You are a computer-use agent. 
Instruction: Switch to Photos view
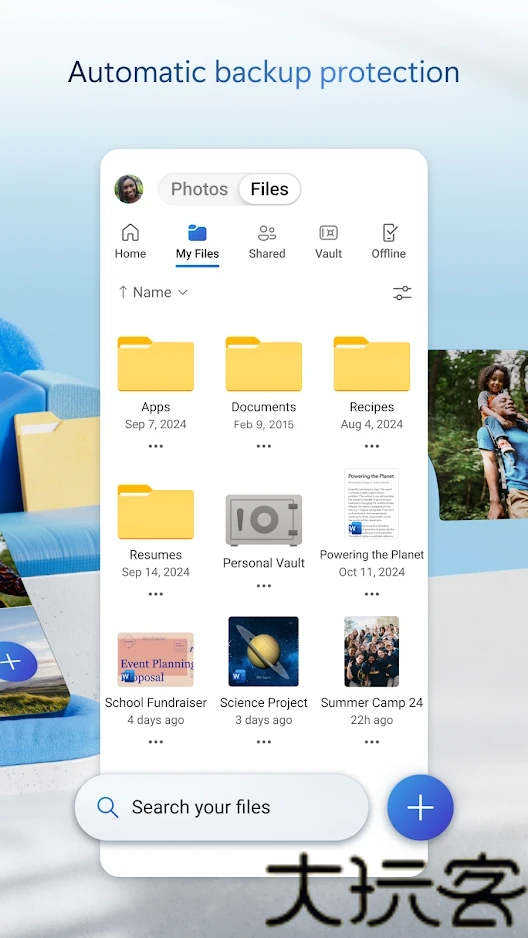pyautogui.click(x=199, y=189)
